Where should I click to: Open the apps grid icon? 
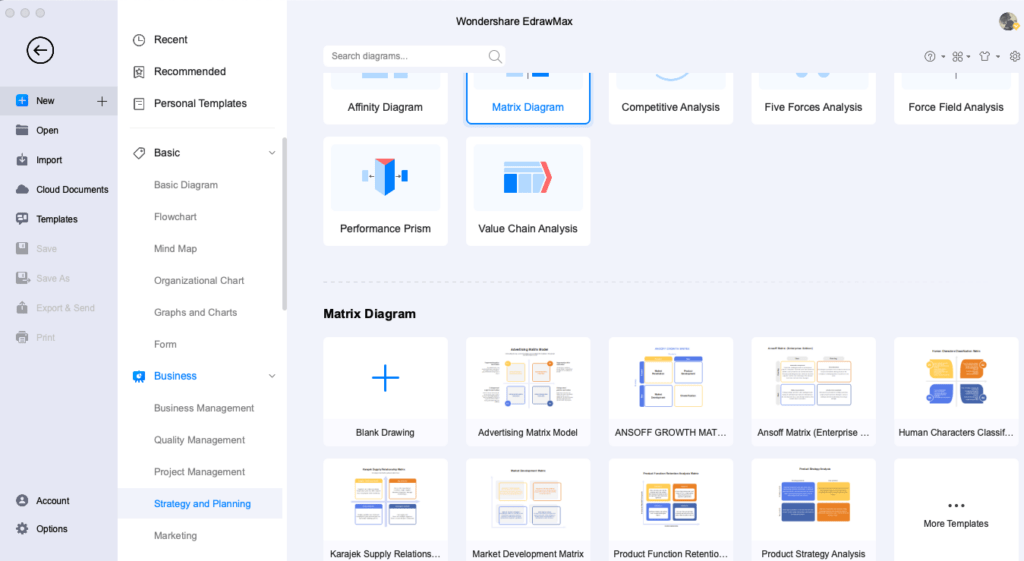[x=957, y=57]
